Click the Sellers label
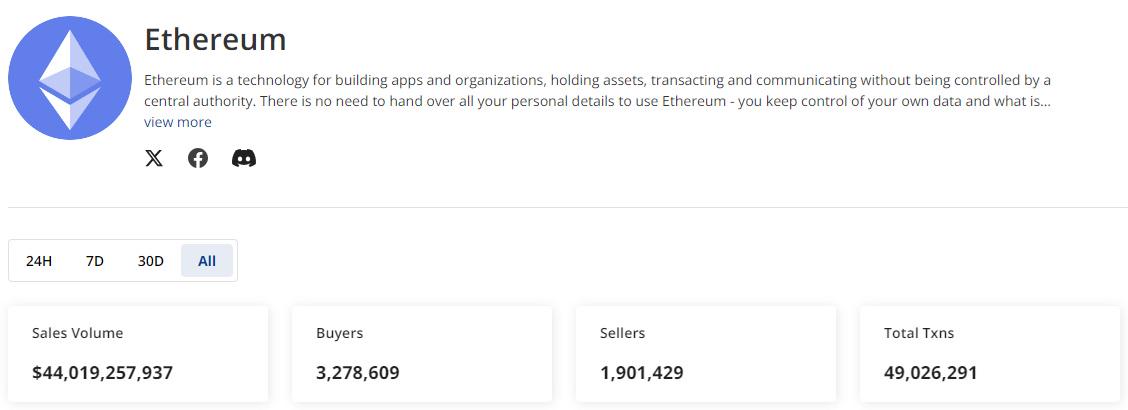 pyautogui.click(x=622, y=333)
